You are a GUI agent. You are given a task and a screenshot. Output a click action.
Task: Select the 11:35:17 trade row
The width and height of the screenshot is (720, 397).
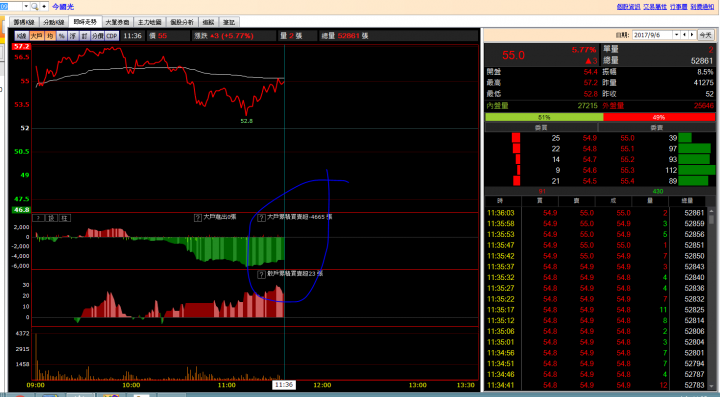[x=596, y=310]
